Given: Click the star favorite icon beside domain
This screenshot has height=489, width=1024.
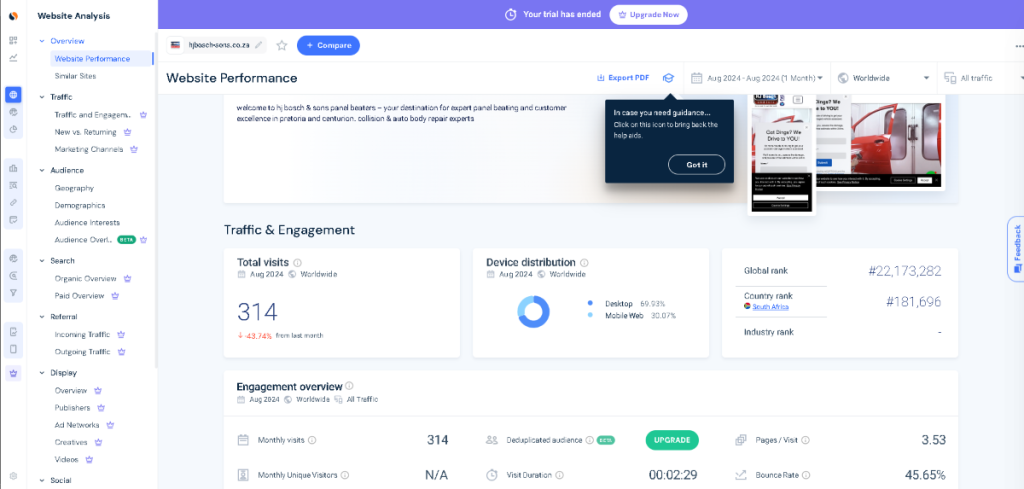Looking at the screenshot, I should 282,45.
